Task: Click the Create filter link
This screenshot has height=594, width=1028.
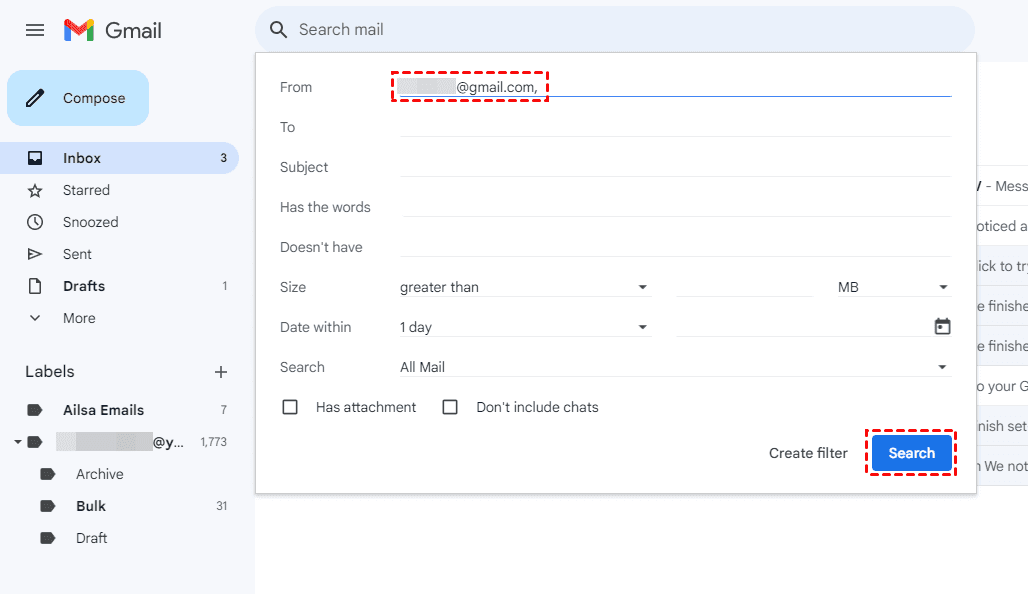Action: coord(808,453)
